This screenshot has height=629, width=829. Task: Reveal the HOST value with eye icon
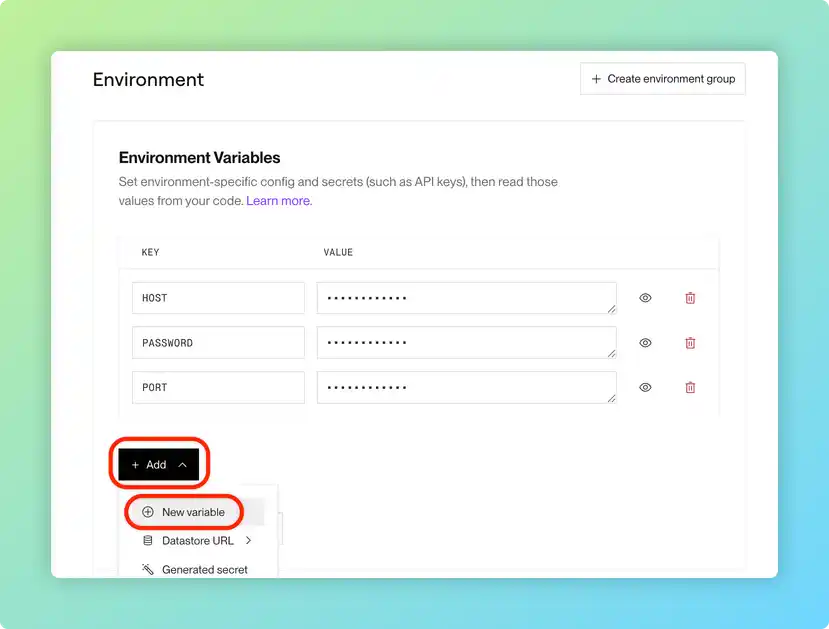pyautogui.click(x=646, y=298)
